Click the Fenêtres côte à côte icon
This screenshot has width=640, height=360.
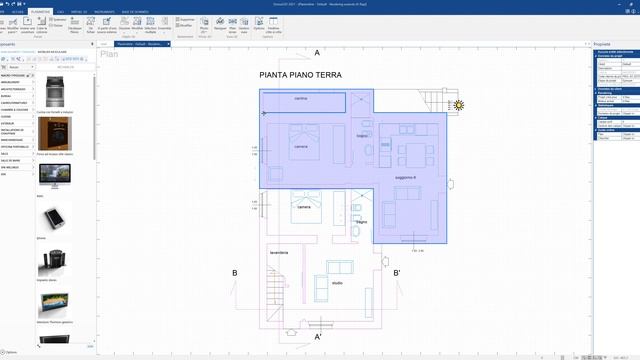click(x=273, y=25)
